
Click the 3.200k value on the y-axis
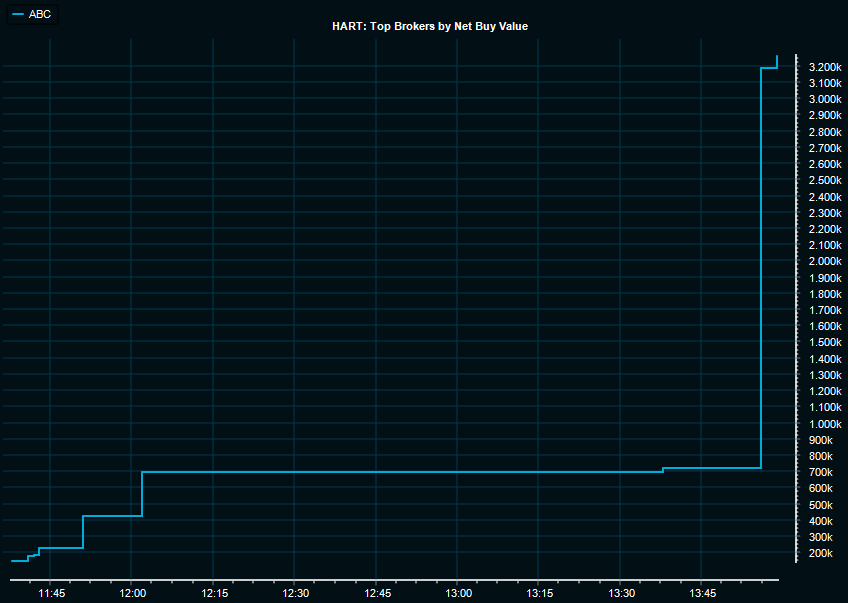click(824, 67)
